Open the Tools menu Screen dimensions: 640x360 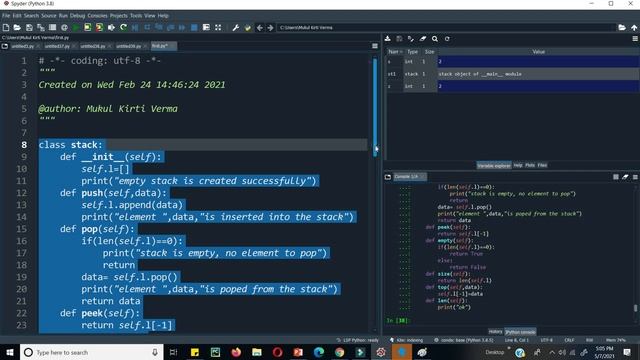(136, 16)
